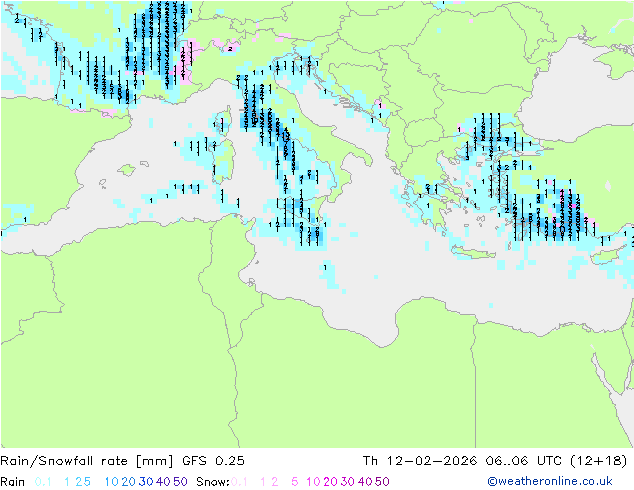Pick the Snow 5 legend color value
The image size is (634, 490).
point(295,482)
